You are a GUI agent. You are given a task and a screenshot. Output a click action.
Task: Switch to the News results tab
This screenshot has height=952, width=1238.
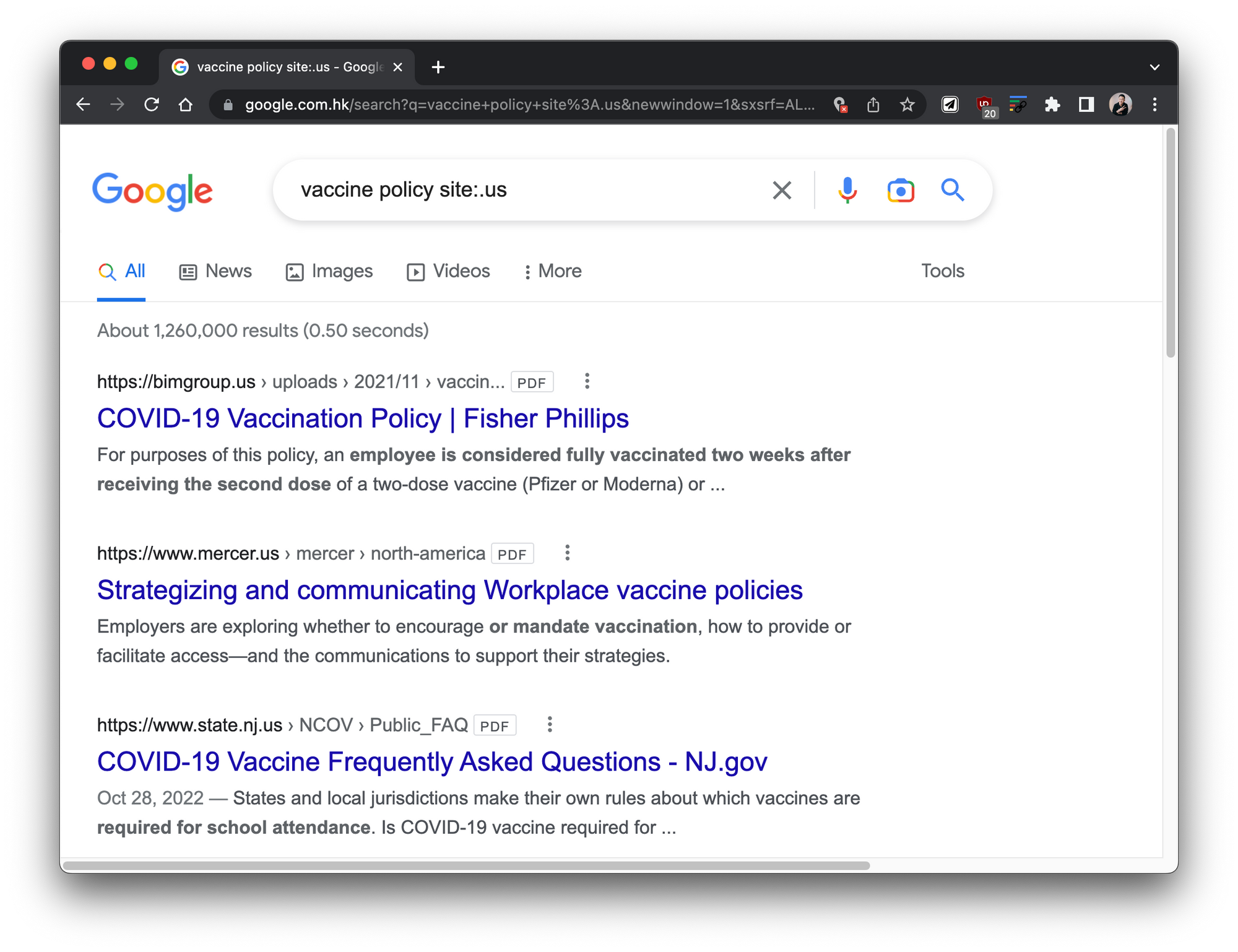pos(215,271)
